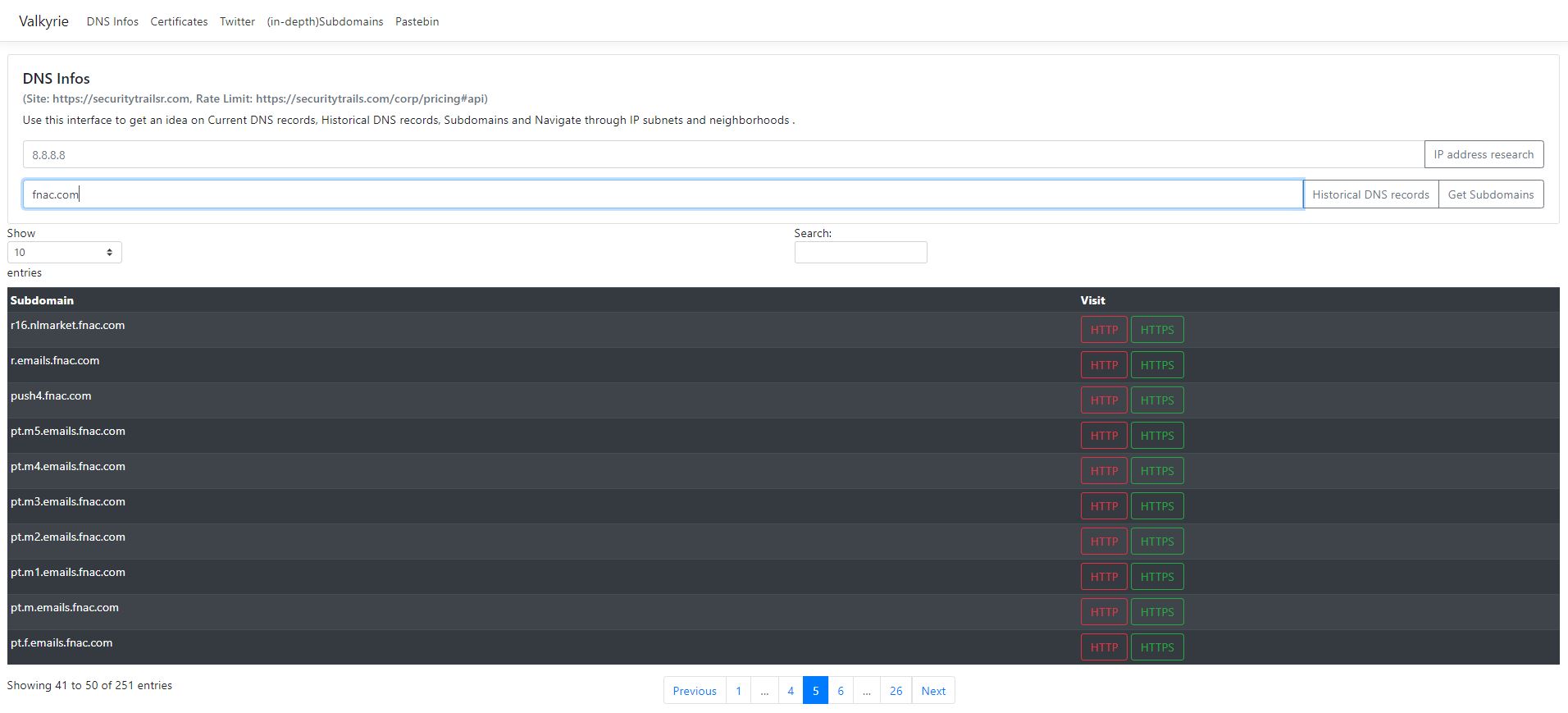1568x713 pixels.
Task: Open HTTPS for pt.f.emails.fnac.com
Action: coord(1157,647)
